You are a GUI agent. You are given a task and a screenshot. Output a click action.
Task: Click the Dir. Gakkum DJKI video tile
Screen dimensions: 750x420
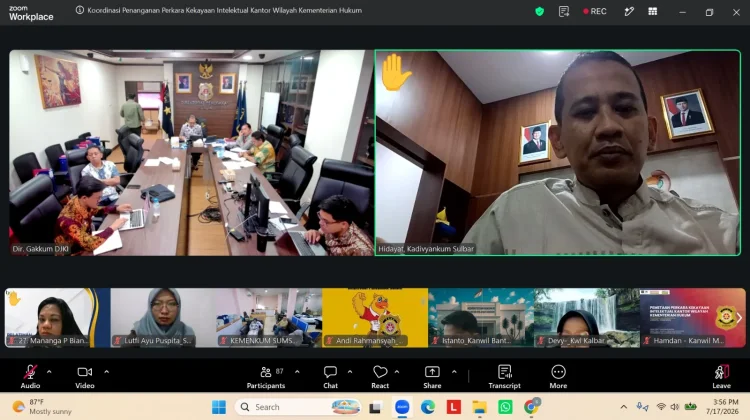coord(191,153)
